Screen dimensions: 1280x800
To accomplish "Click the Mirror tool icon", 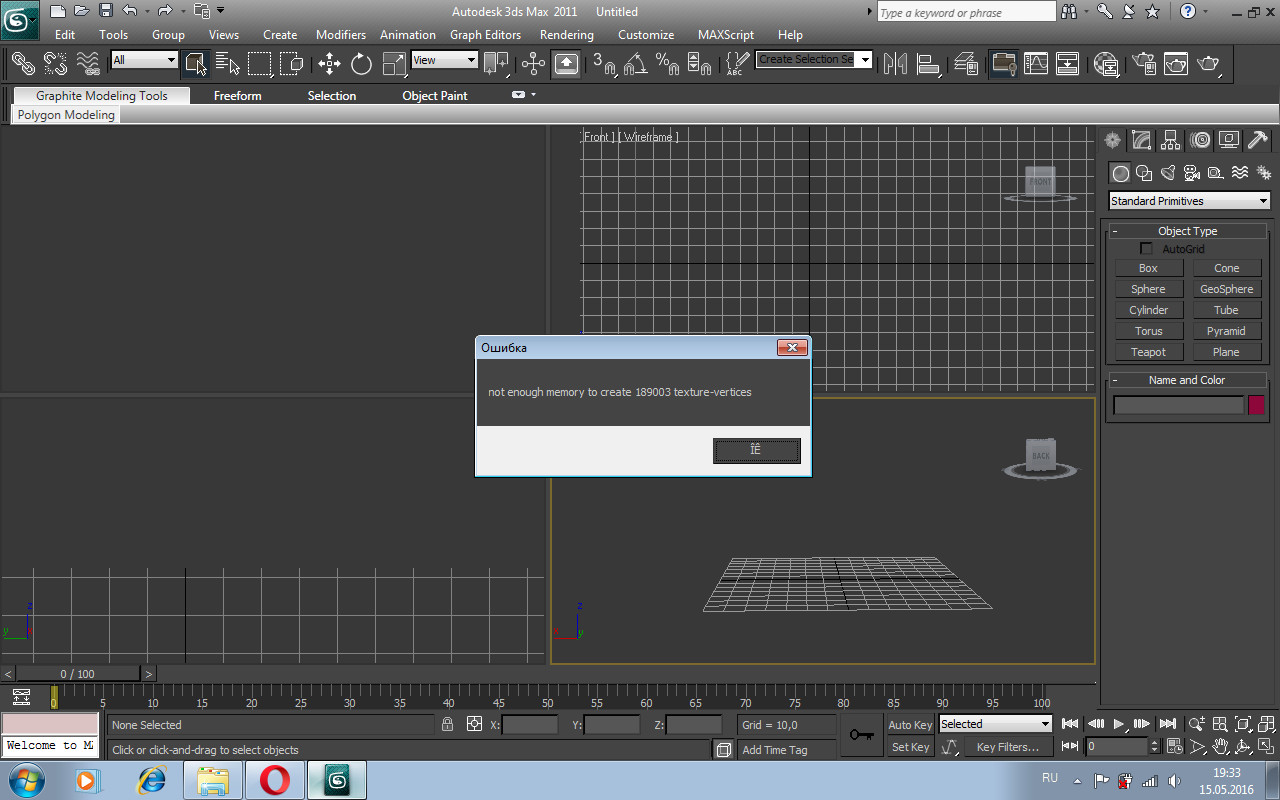I will pyautogui.click(x=895, y=64).
